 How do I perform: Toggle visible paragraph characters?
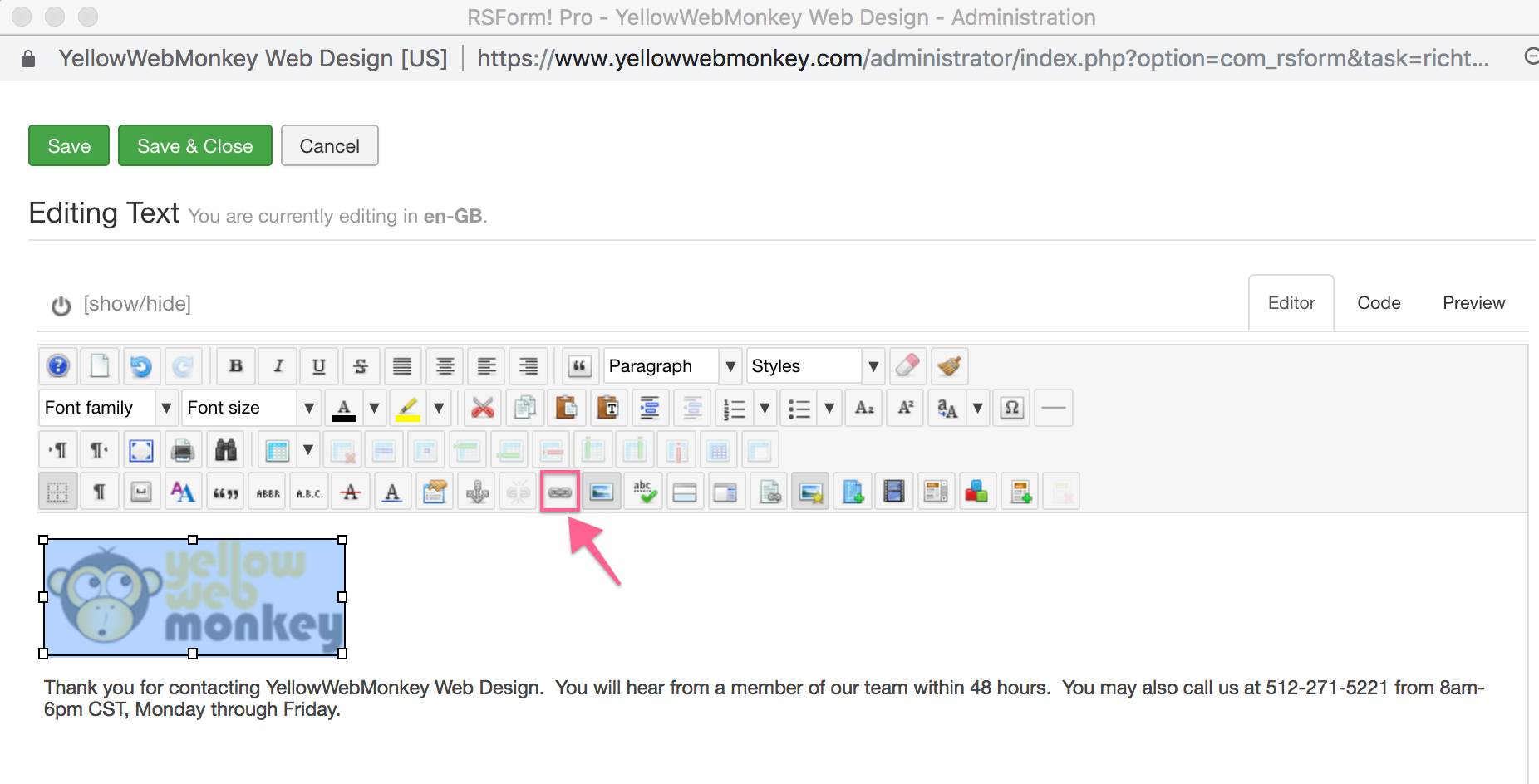tap(100, 492)
